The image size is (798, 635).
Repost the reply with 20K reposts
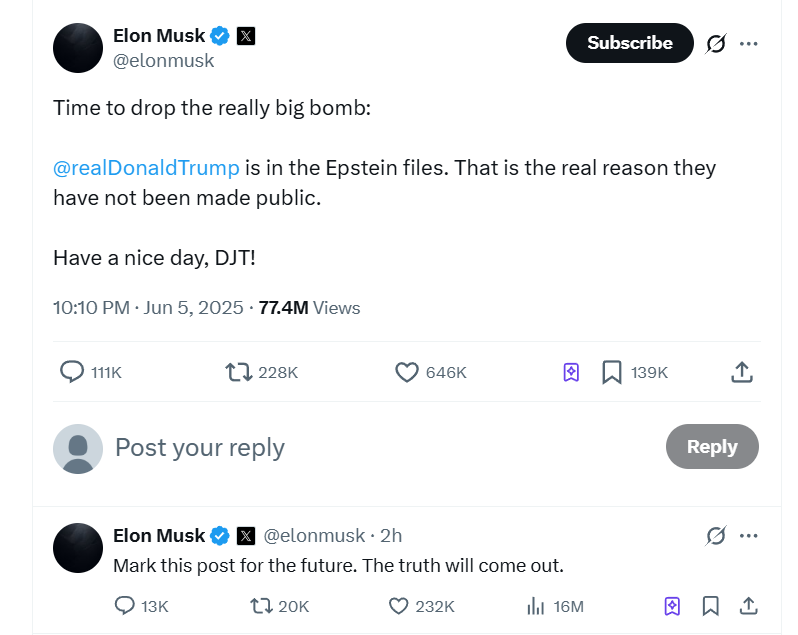click(x=261, y=605)
